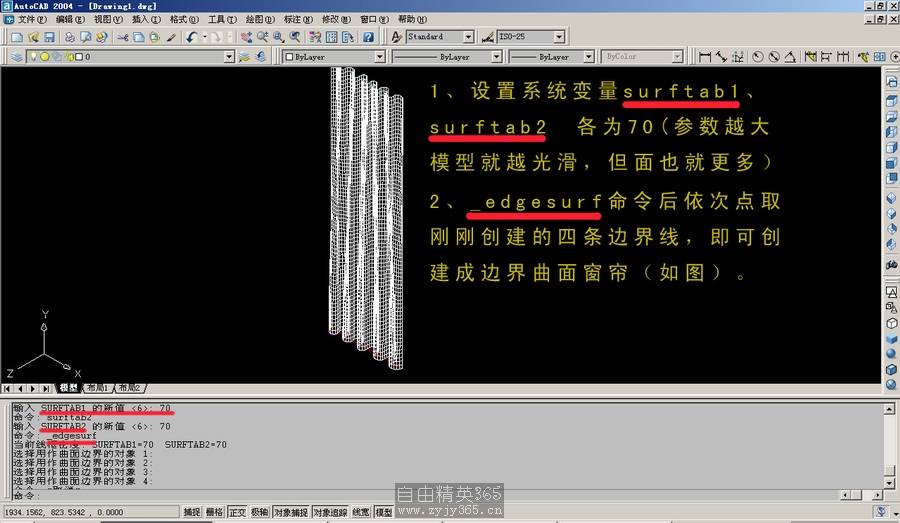Toggle 对象捕捉 (Object Snap) button
Image resolution: width=900 pixels, height=523 pixels.
point(291,512)
